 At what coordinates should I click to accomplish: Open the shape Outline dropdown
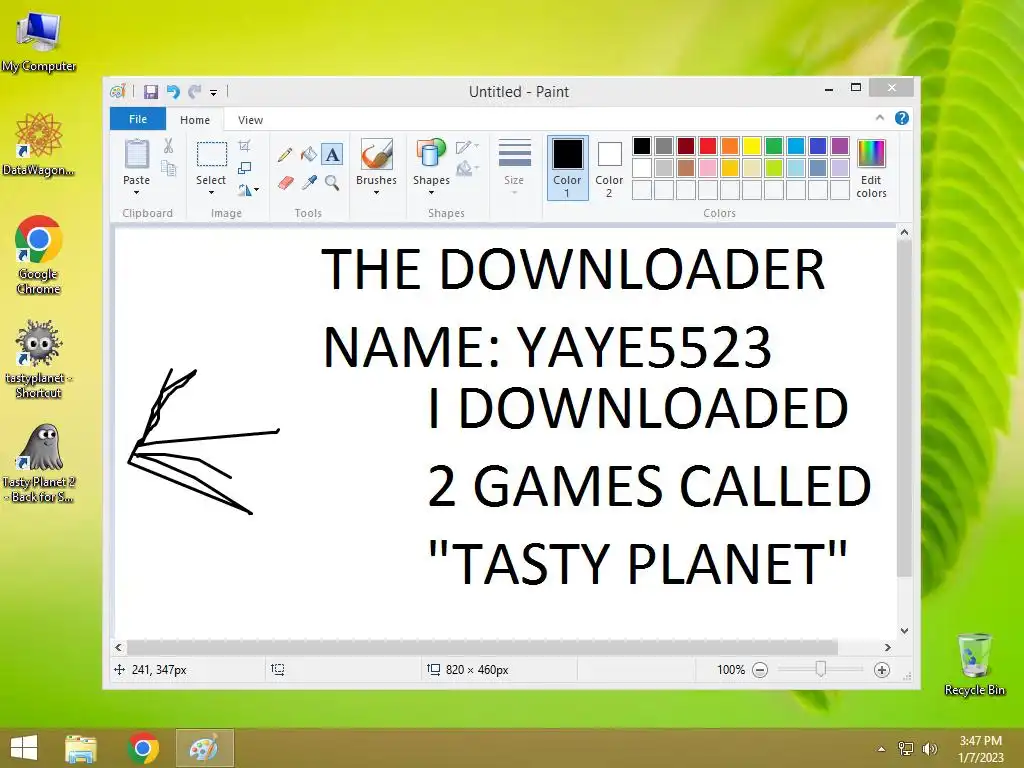pyautogui.click(x=467, y=146)
